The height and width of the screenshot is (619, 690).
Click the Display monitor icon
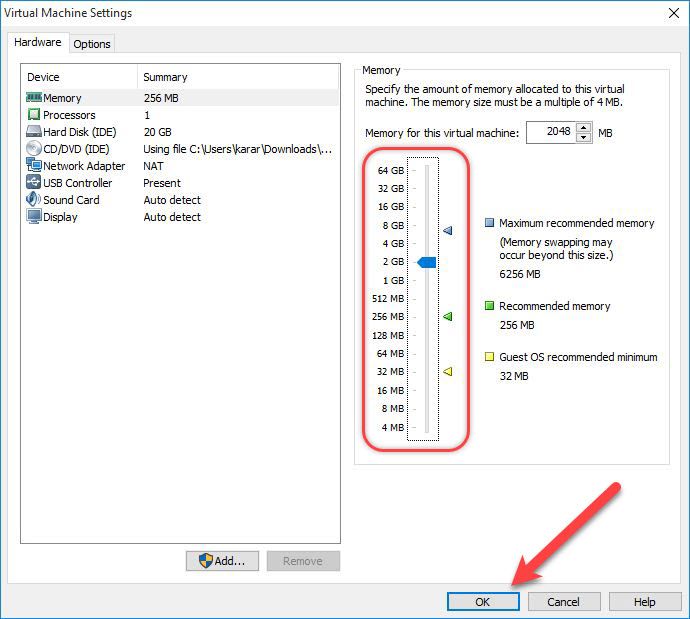[33, 216]
